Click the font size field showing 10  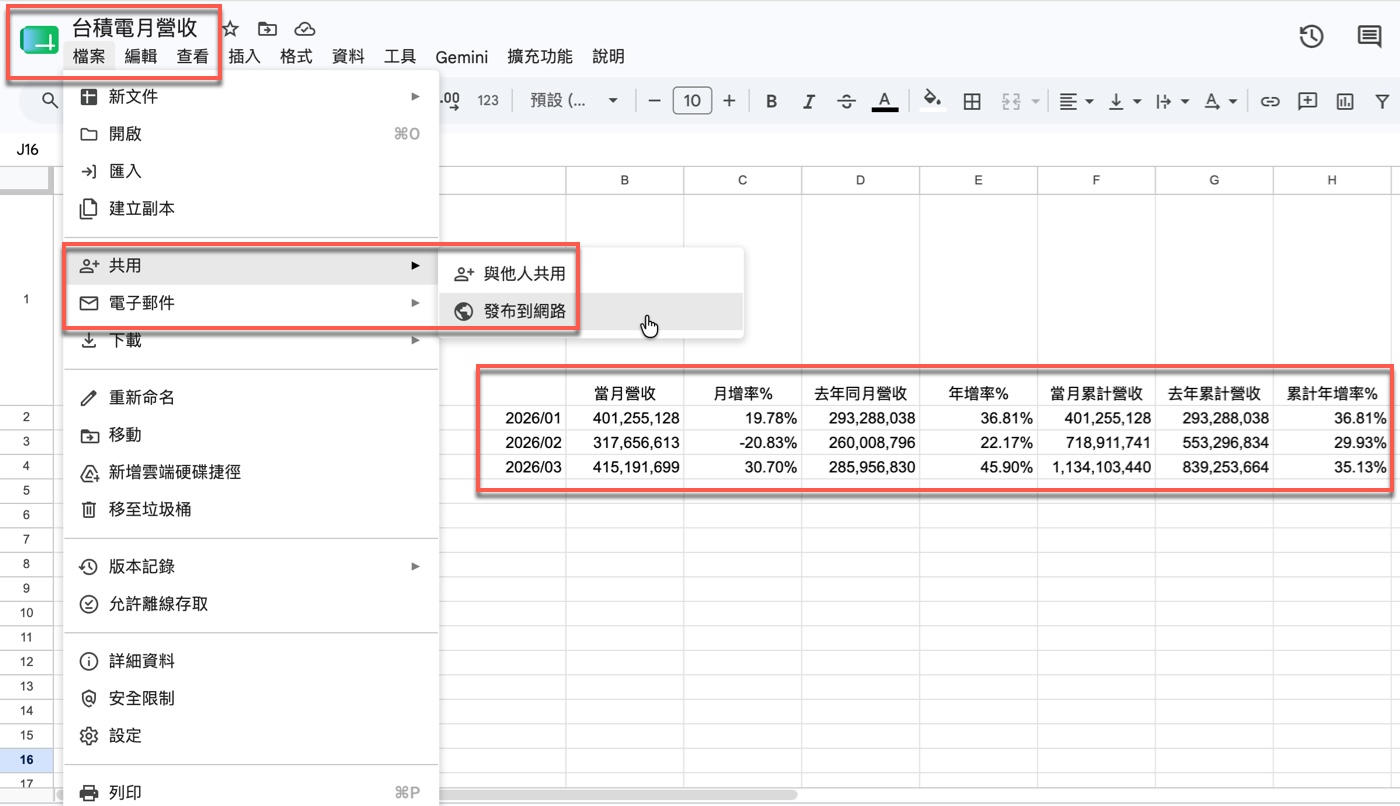click(x=692, y=101)
